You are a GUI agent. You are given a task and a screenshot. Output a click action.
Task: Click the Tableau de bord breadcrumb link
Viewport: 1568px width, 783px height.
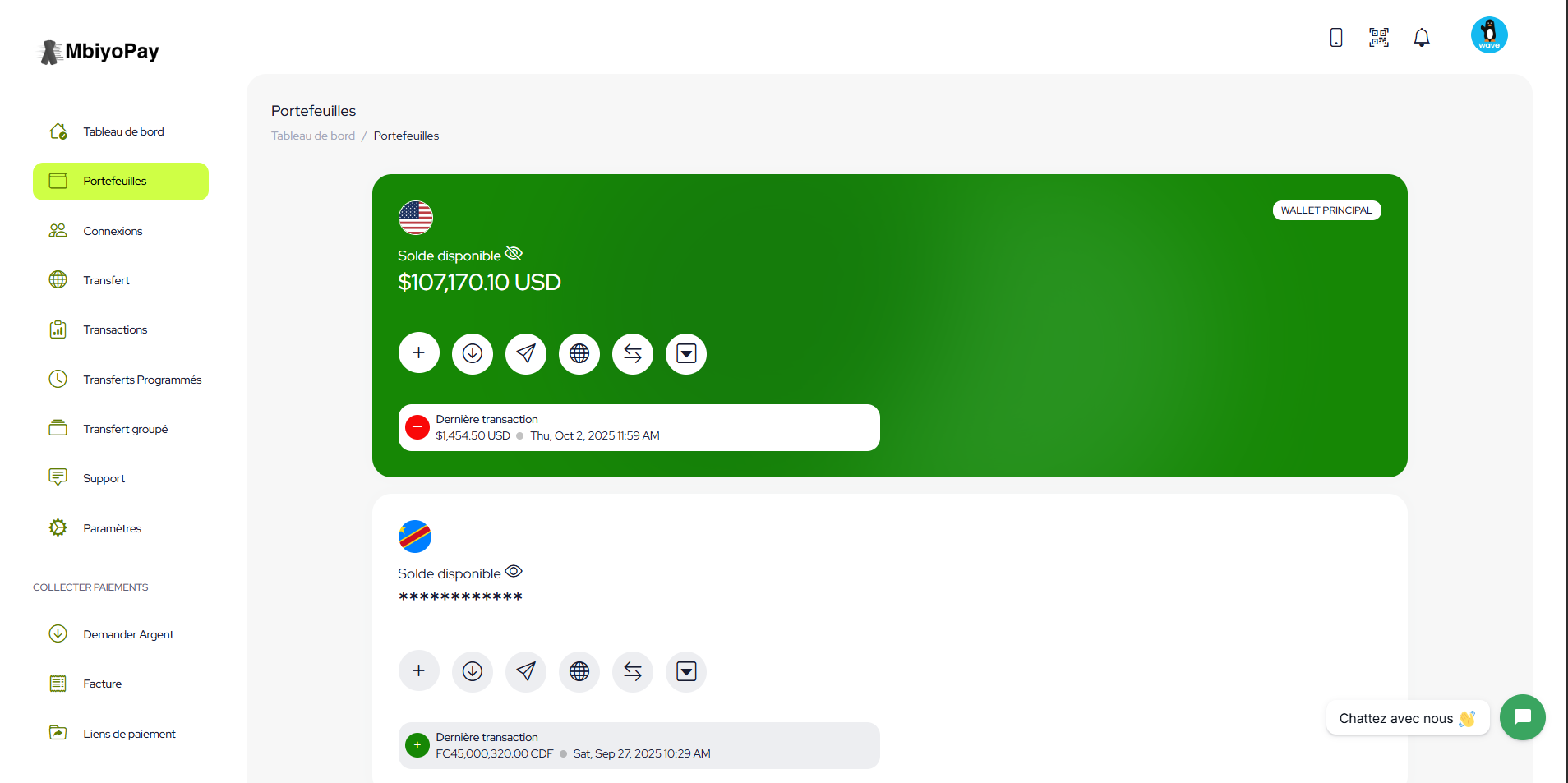[313, 136]
